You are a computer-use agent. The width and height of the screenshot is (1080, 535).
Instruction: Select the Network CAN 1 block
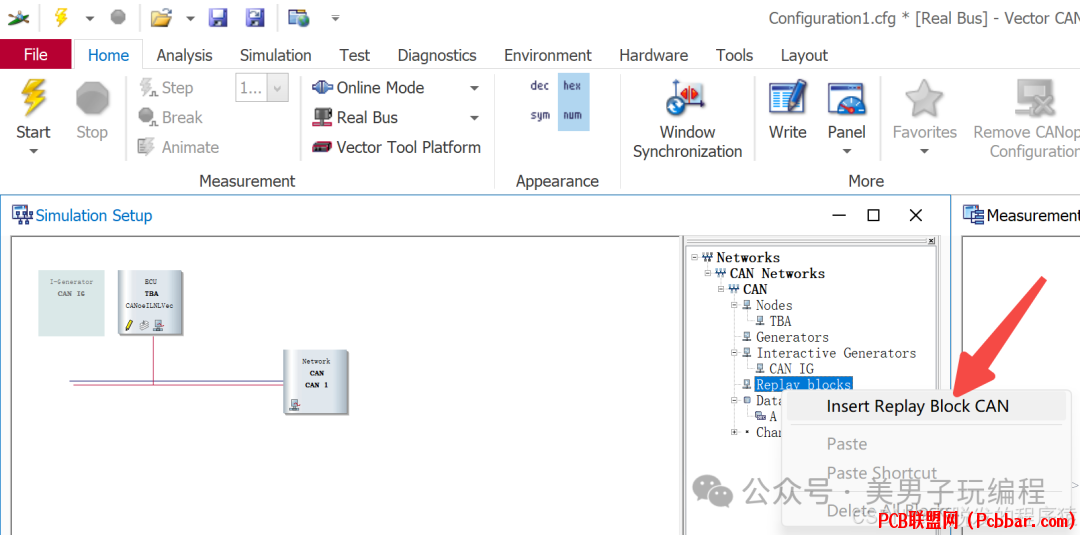pyautogui.click(x=316, y=381)
